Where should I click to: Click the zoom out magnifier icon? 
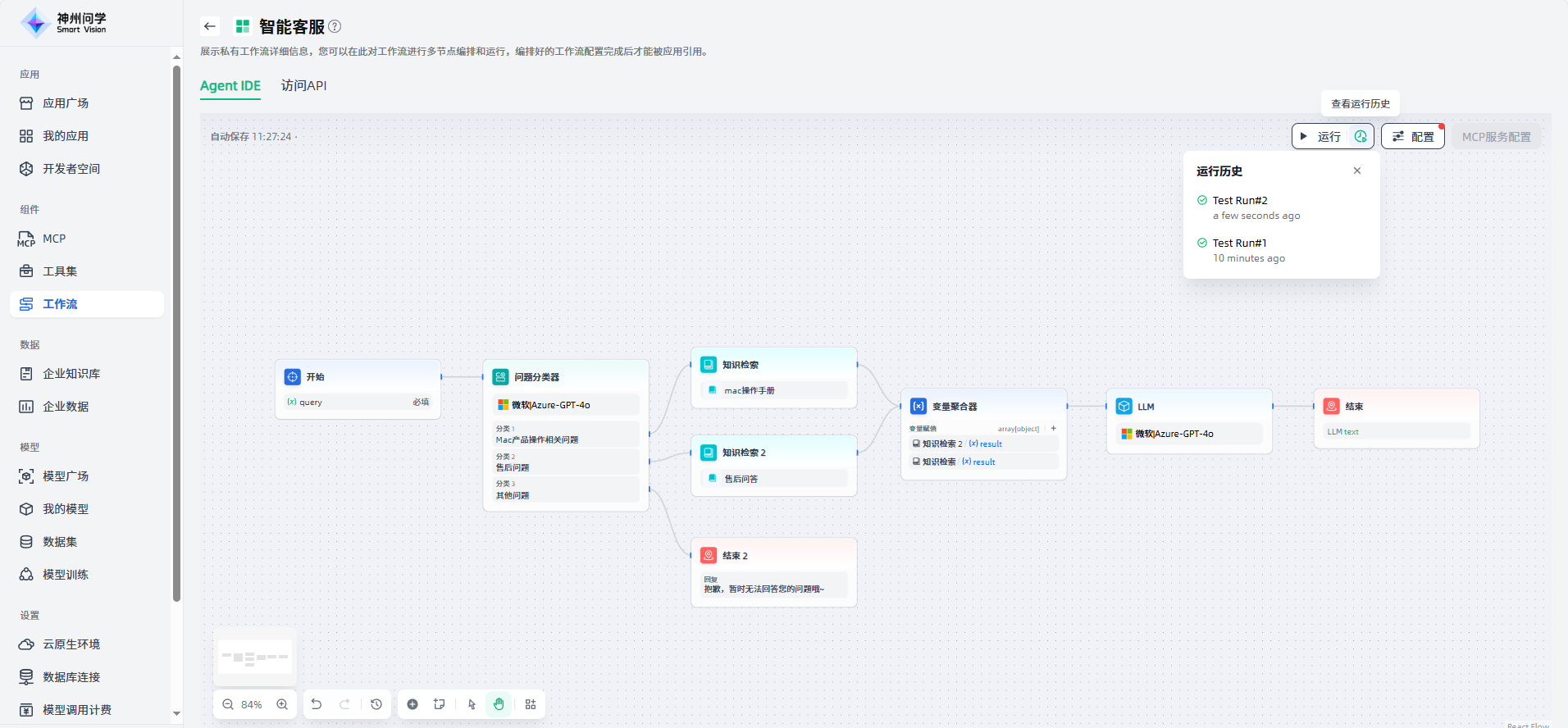point(228,704)
